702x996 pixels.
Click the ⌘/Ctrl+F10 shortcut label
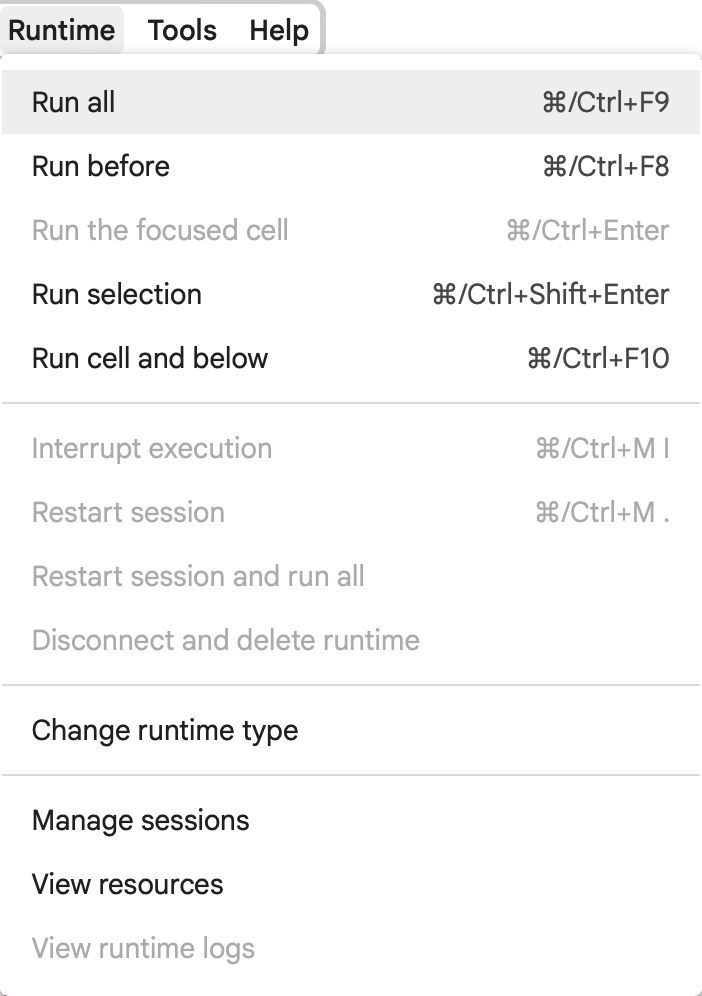[598, 358]
